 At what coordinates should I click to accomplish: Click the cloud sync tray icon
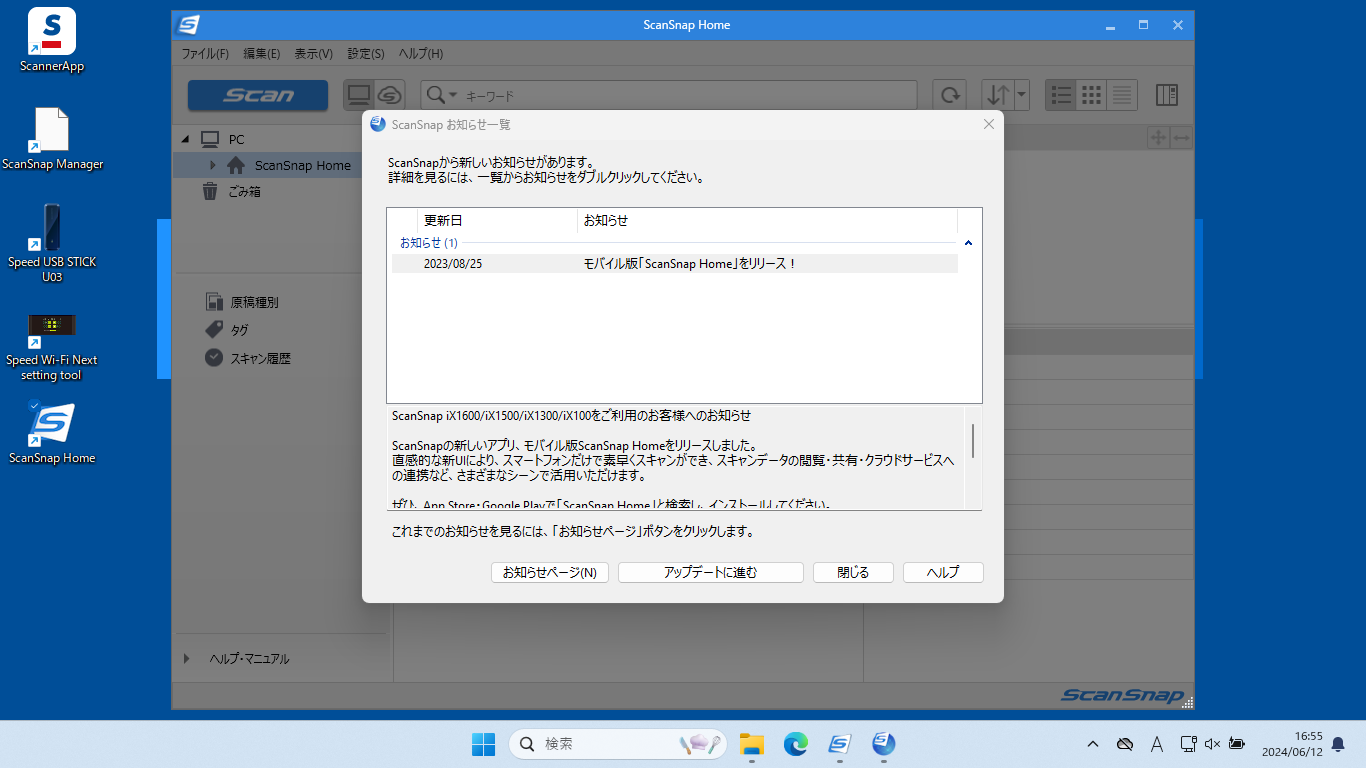1125,744
